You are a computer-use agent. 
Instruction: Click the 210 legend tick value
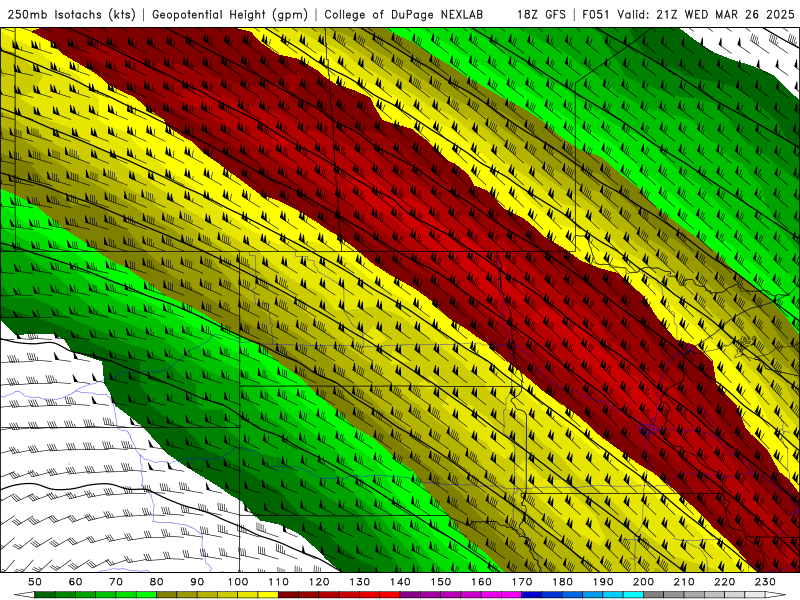coord(684,582)
